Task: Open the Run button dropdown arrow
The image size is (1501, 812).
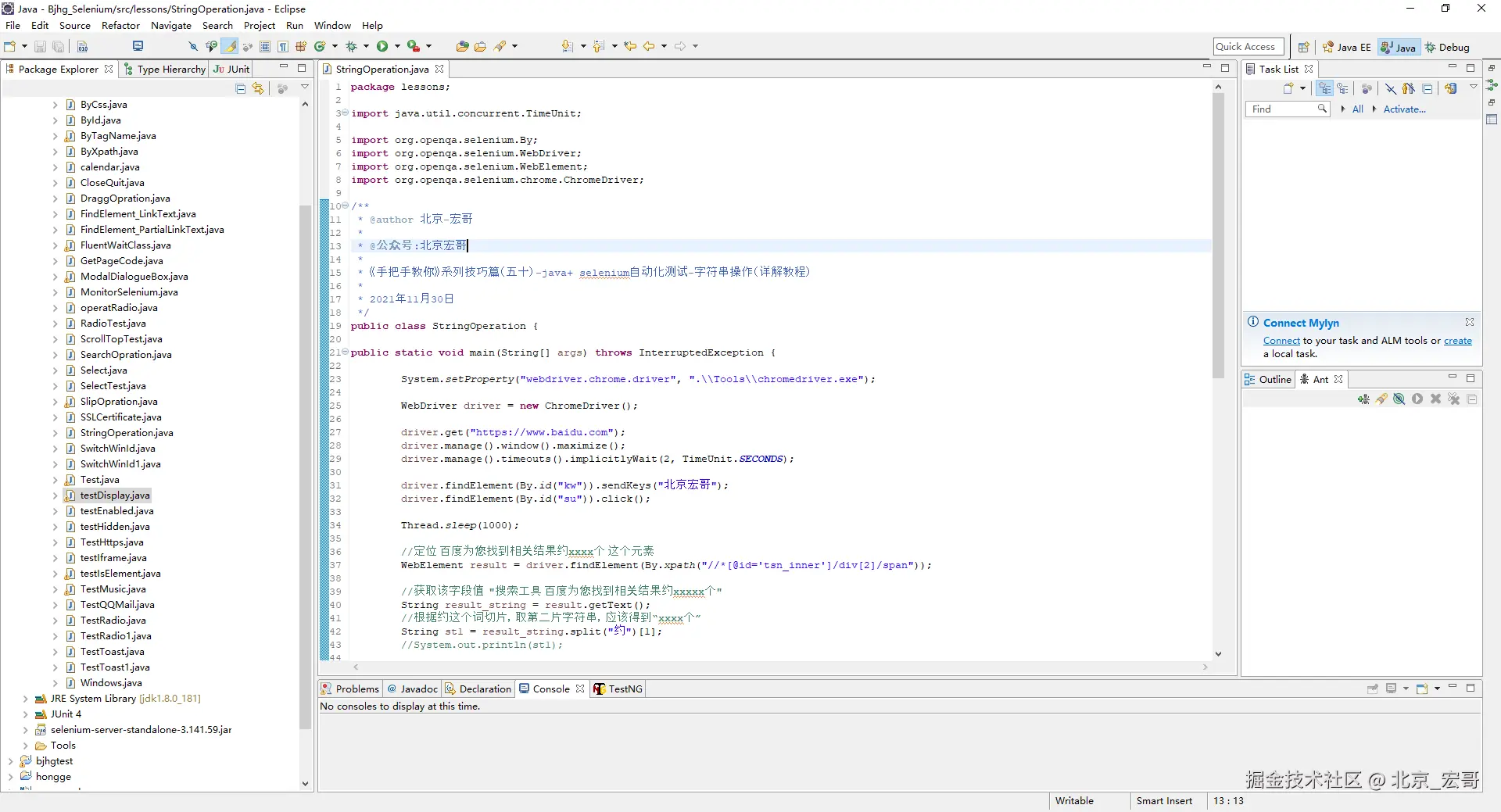Action: [397, 47]
